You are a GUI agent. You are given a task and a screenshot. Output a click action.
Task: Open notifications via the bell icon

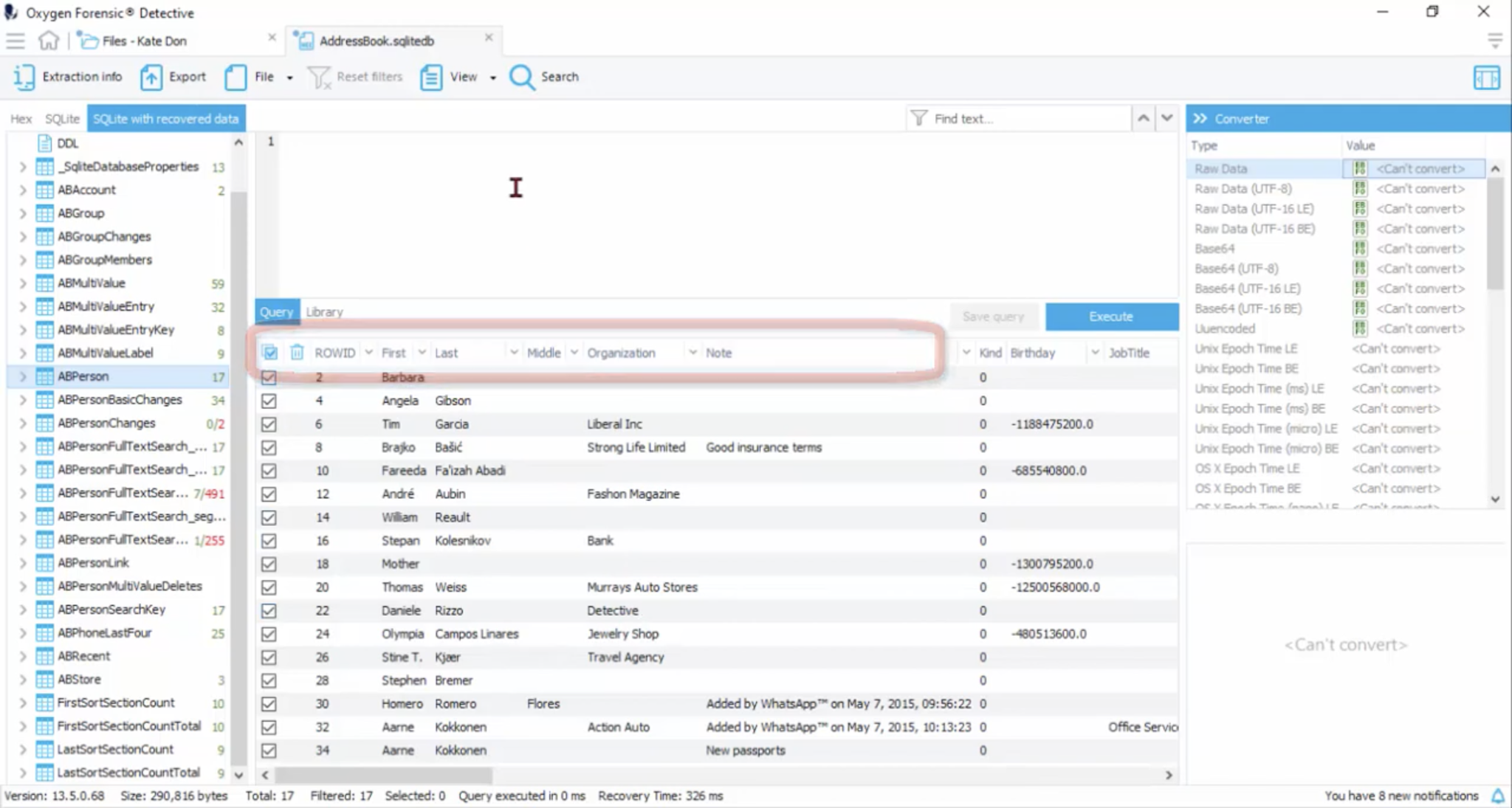coord(1498,796)
